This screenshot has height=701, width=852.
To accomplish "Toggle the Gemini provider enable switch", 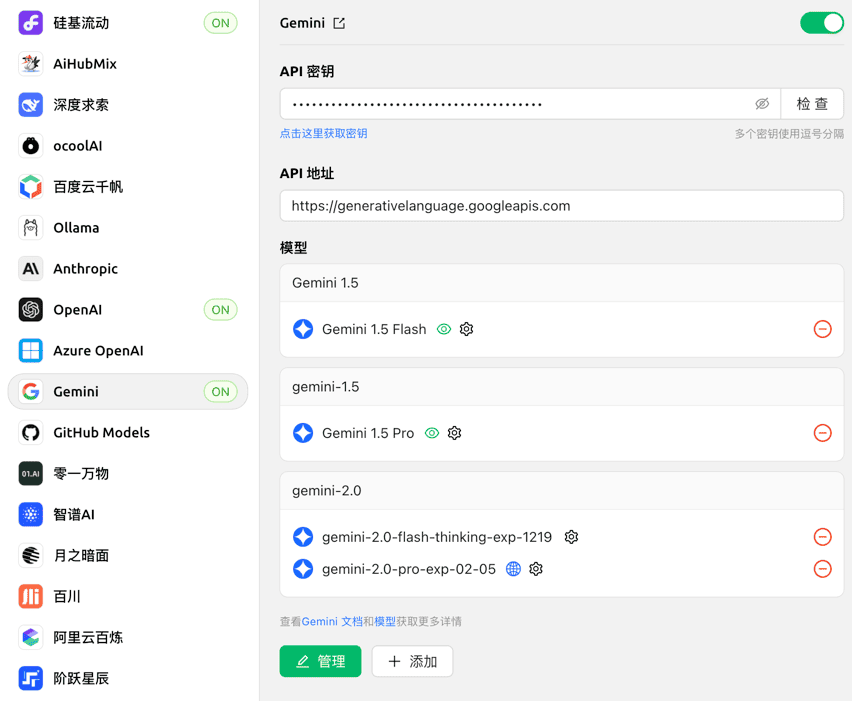I will pos(821,23).
